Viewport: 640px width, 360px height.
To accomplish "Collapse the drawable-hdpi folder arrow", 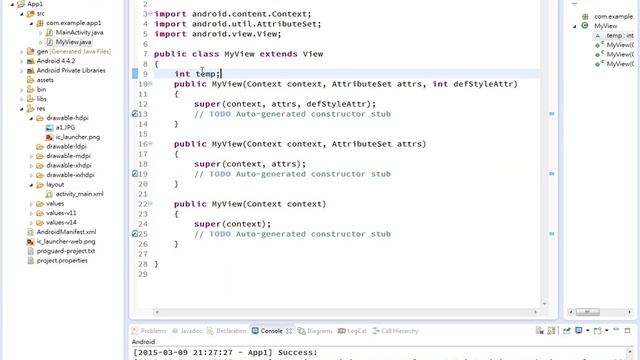I will (31, 118).
